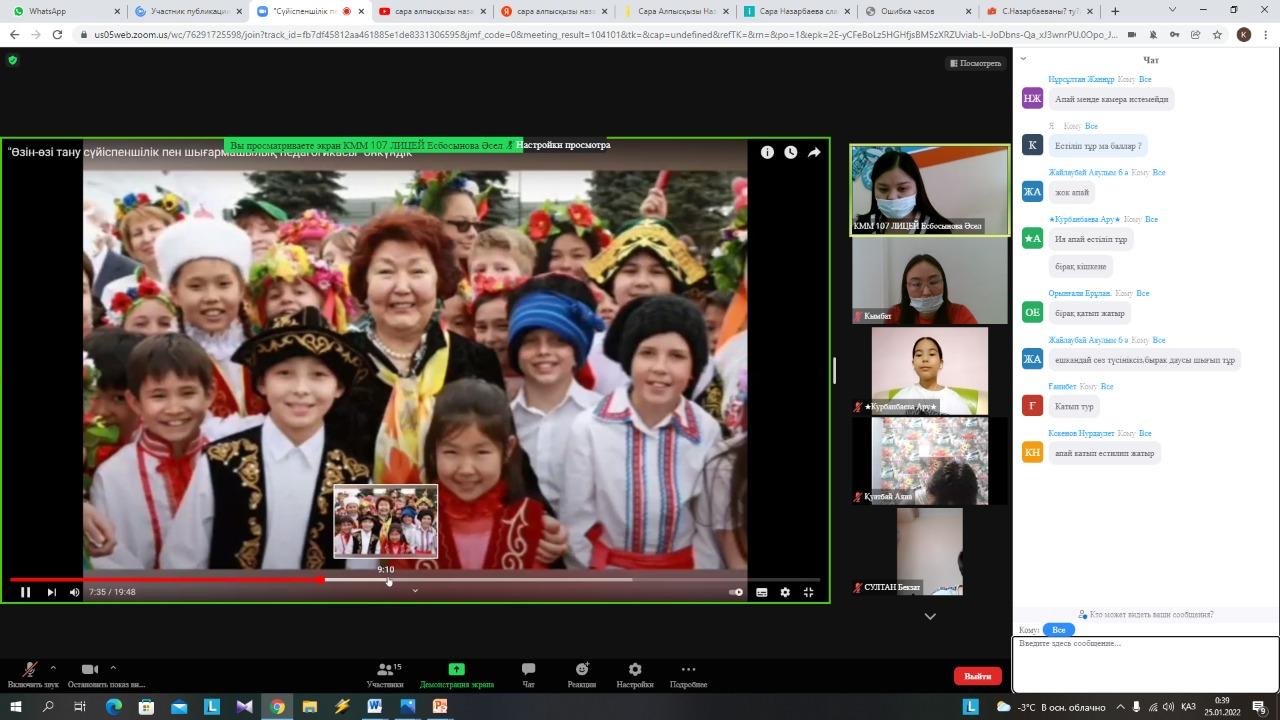The height and width of the screenshot is (720, 1280).
Task: Collapse the chat panel with the chevron
Action: coord(1023,59)
